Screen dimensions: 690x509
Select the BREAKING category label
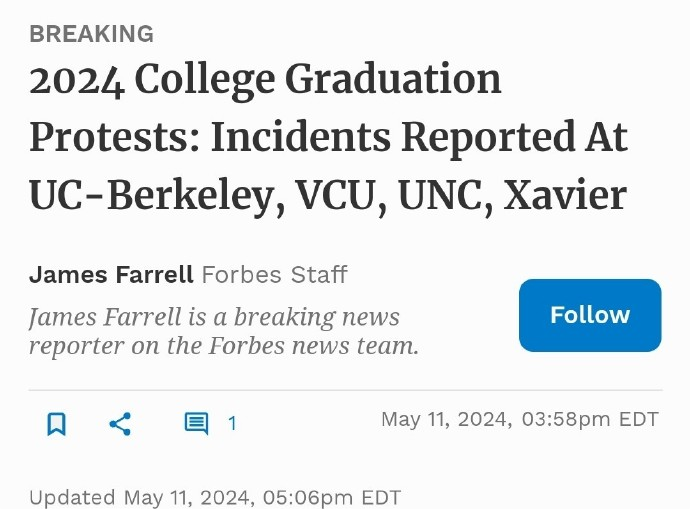92,34
